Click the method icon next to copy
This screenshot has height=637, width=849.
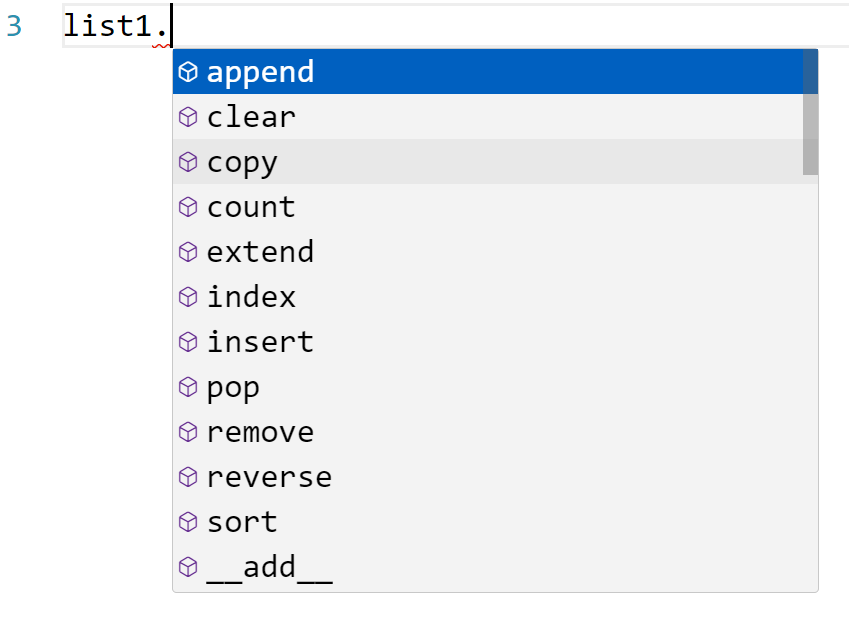click(x=188, y=162)
